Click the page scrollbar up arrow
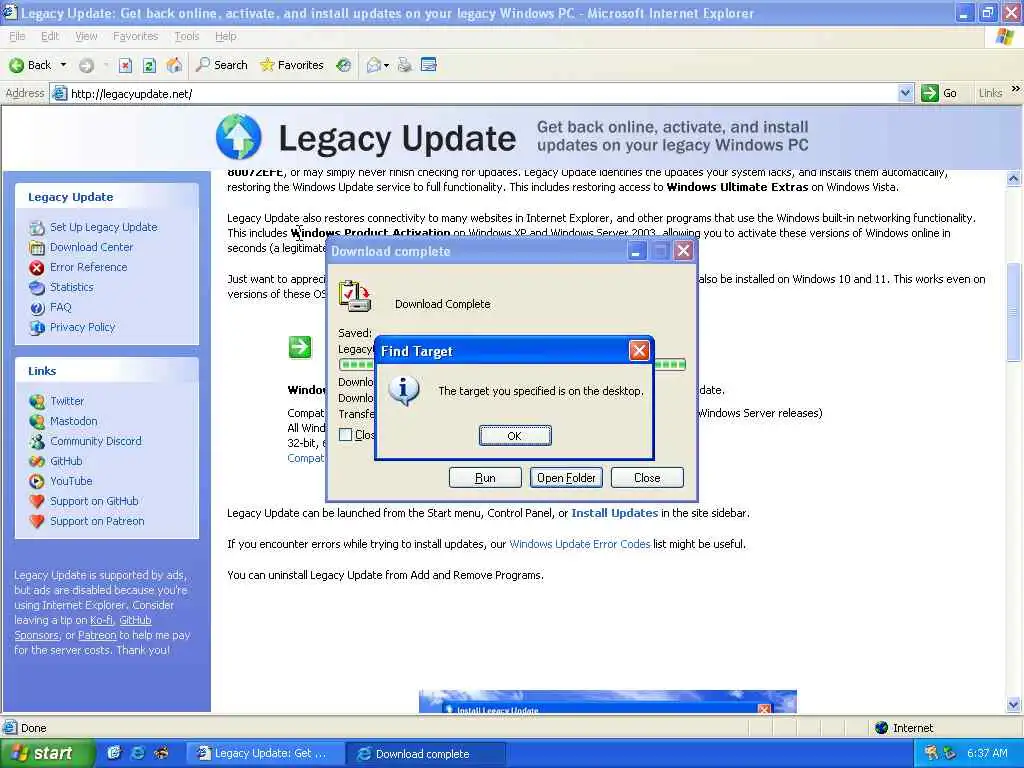The height and width of the screenshot is (768, 1024). pyautogui.click(x=1014, y=178)
